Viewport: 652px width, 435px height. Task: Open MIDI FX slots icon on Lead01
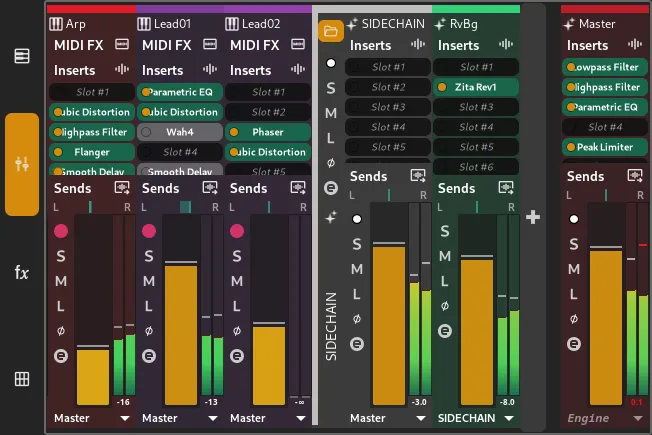[210, 44]
